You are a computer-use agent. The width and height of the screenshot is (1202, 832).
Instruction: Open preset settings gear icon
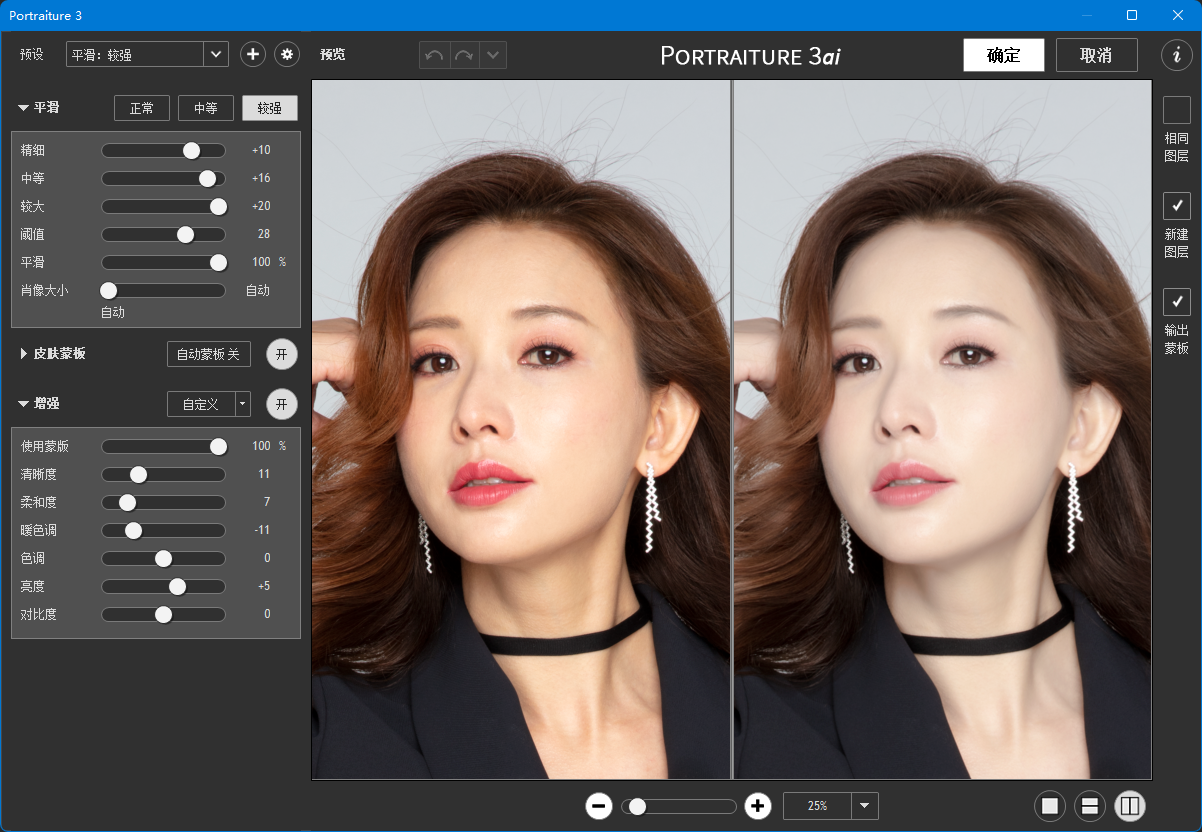click(x=287, y=54)
